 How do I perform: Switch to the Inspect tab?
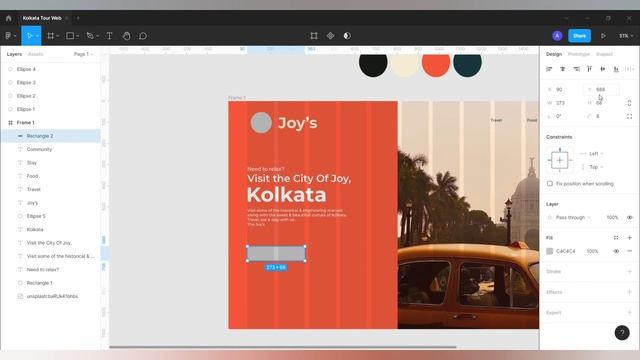tap(604, 54)
